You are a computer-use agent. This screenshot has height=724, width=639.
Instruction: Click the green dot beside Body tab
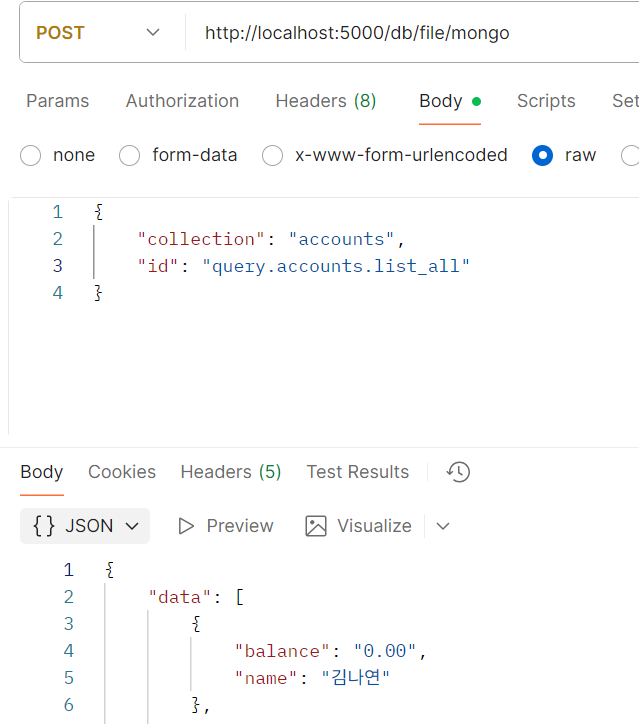click(476, 101)
